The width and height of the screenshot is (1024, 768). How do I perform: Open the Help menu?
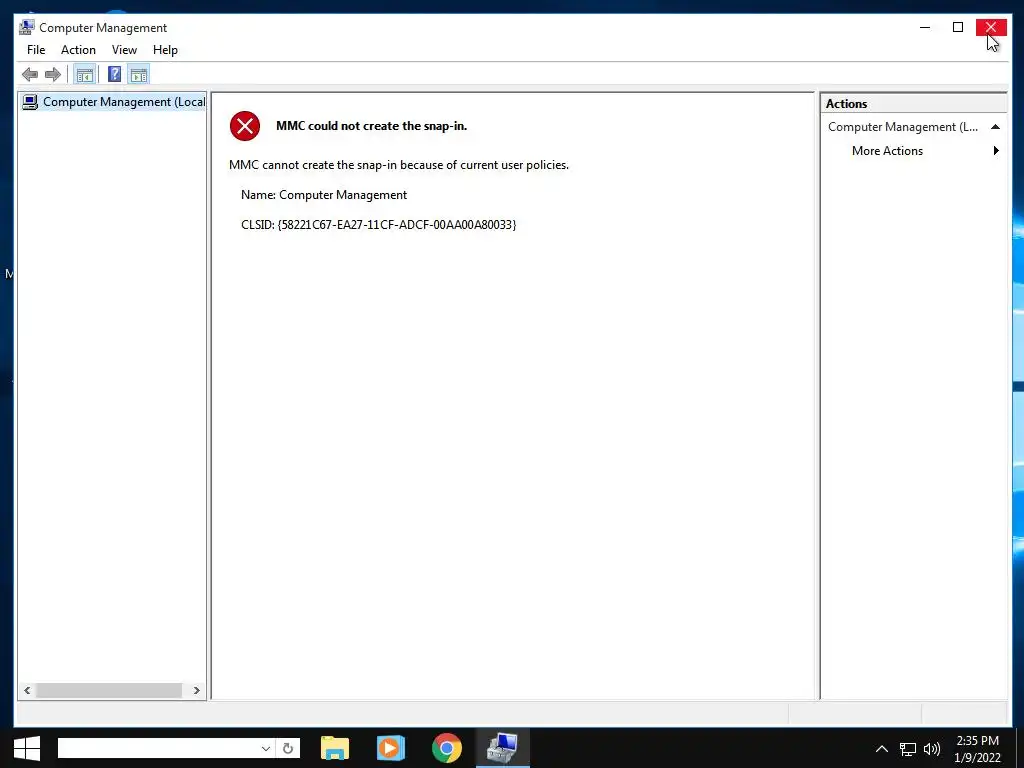coord(165,50)
